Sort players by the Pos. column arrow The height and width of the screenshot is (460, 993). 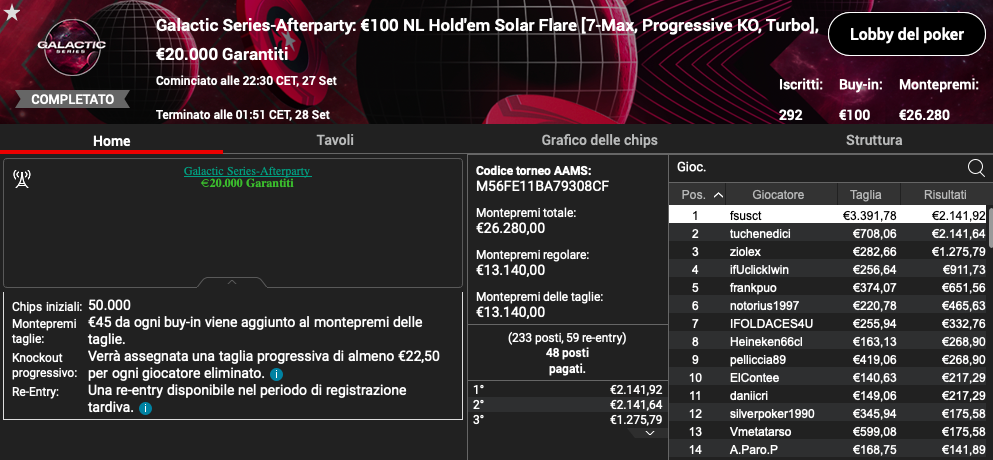coord(718,195)
